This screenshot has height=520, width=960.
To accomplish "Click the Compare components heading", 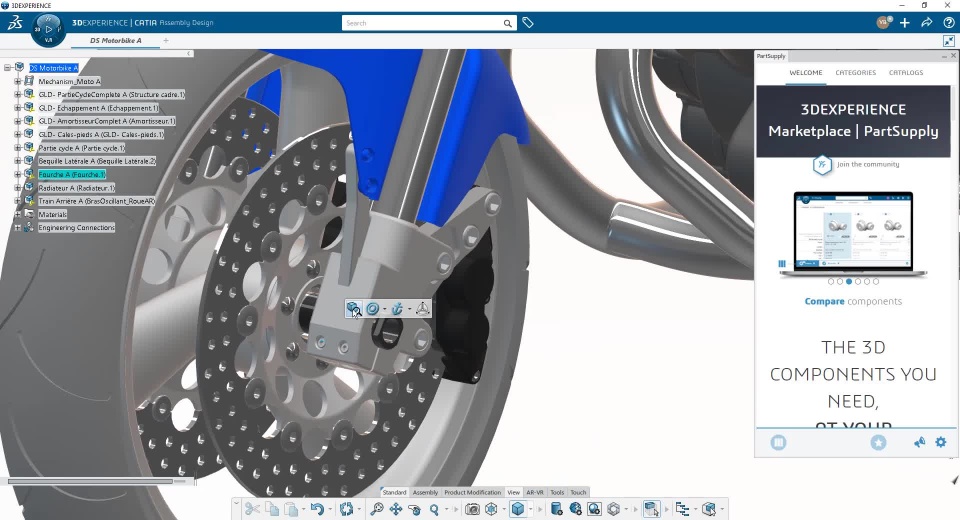I will point(853,301).
